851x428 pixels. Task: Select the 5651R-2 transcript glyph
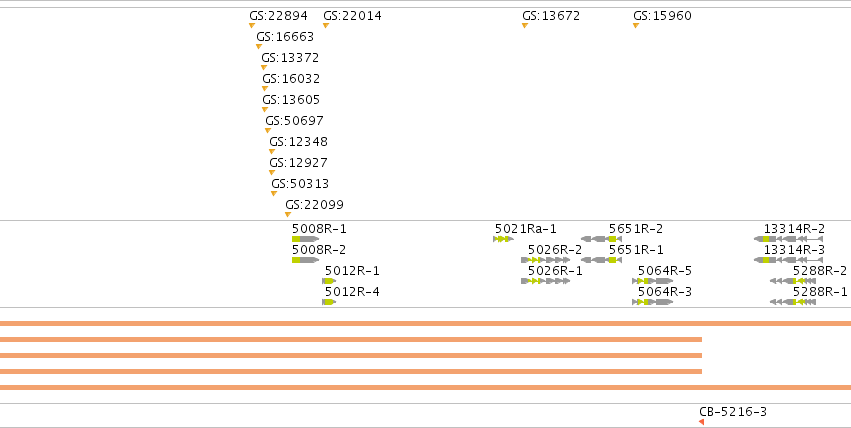(x=599, y=239)
